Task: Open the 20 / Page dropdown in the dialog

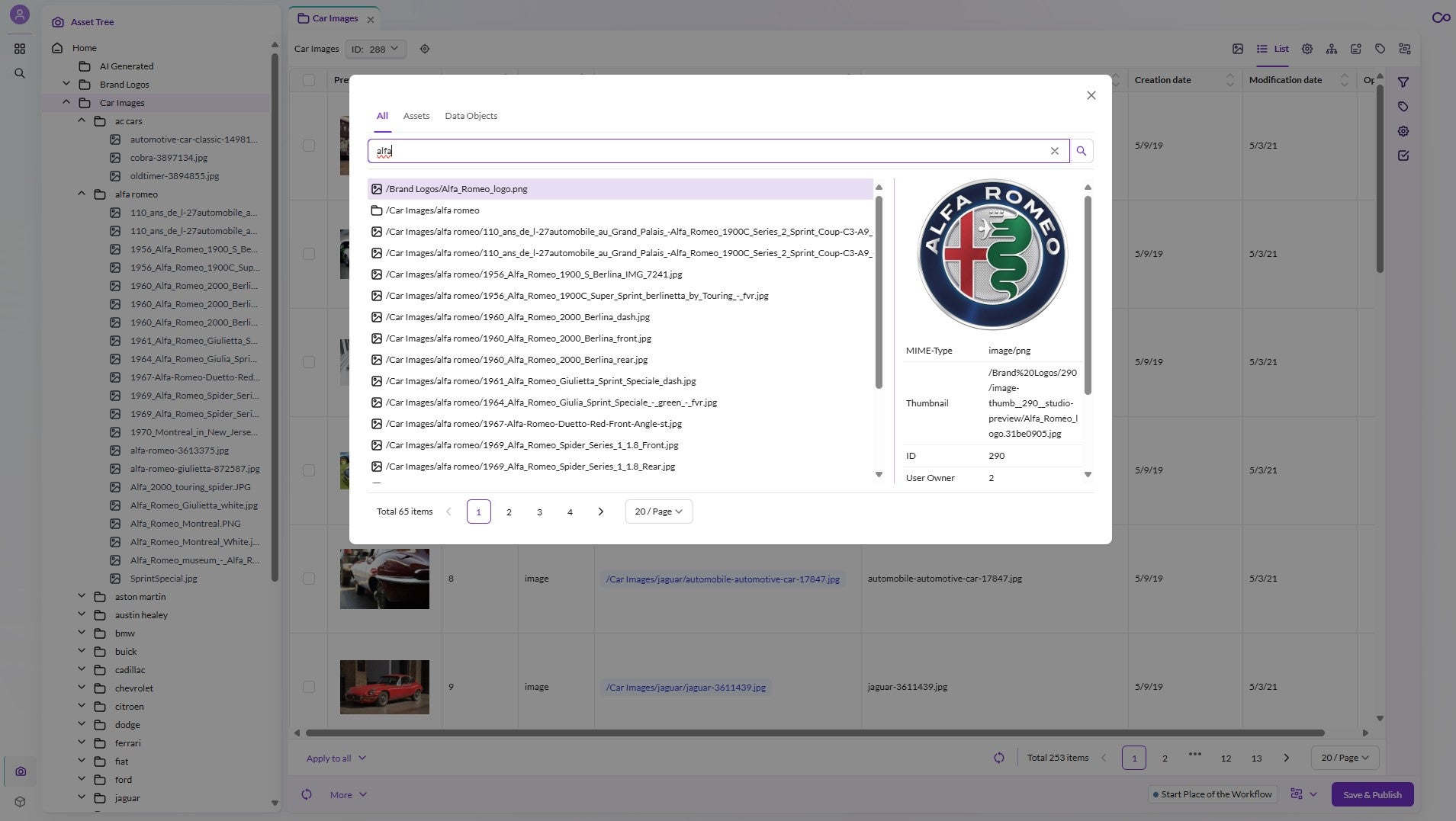Action: click(x=657, y=512)
